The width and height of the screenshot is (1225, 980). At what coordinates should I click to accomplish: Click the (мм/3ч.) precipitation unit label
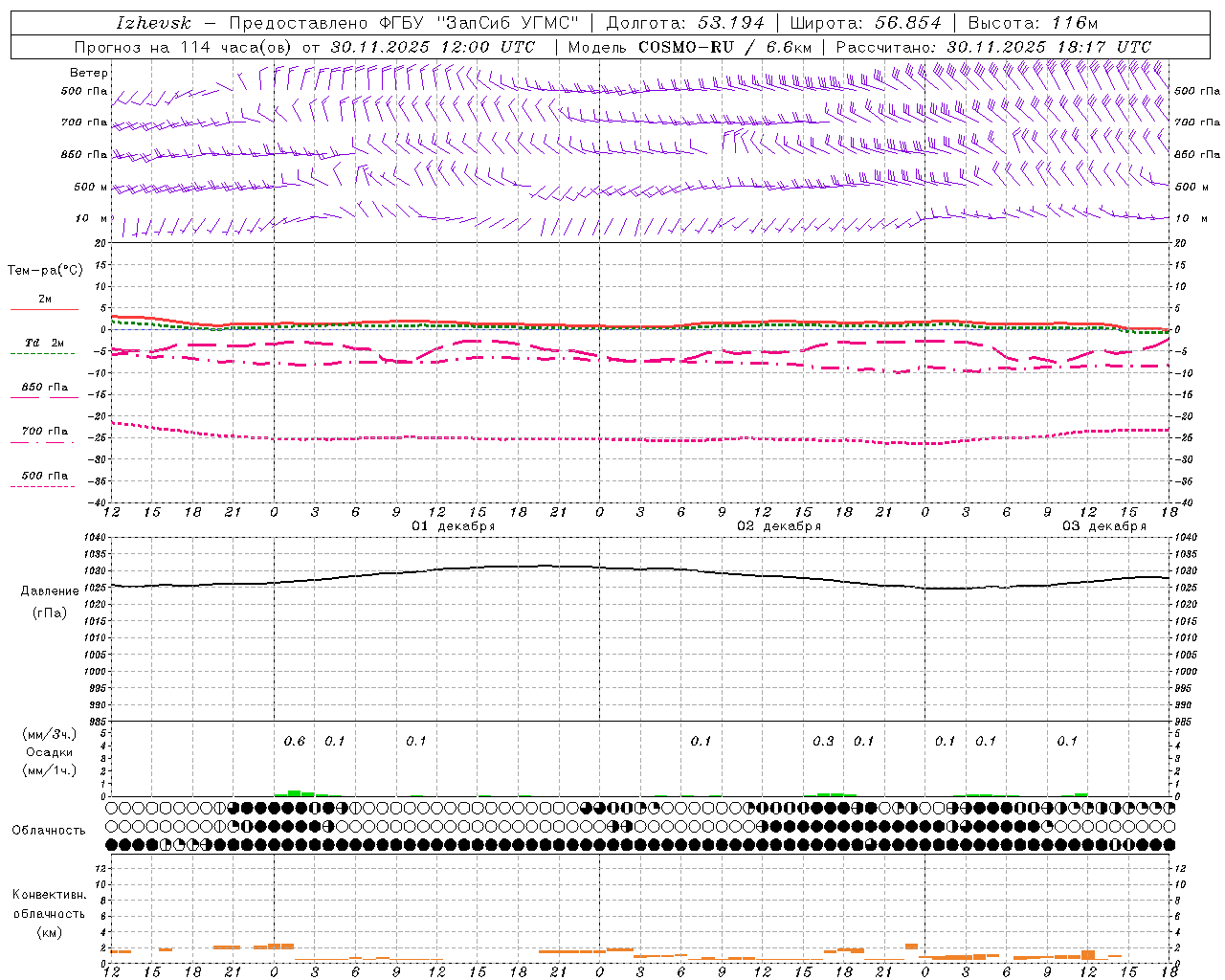(x=50, y=734)
